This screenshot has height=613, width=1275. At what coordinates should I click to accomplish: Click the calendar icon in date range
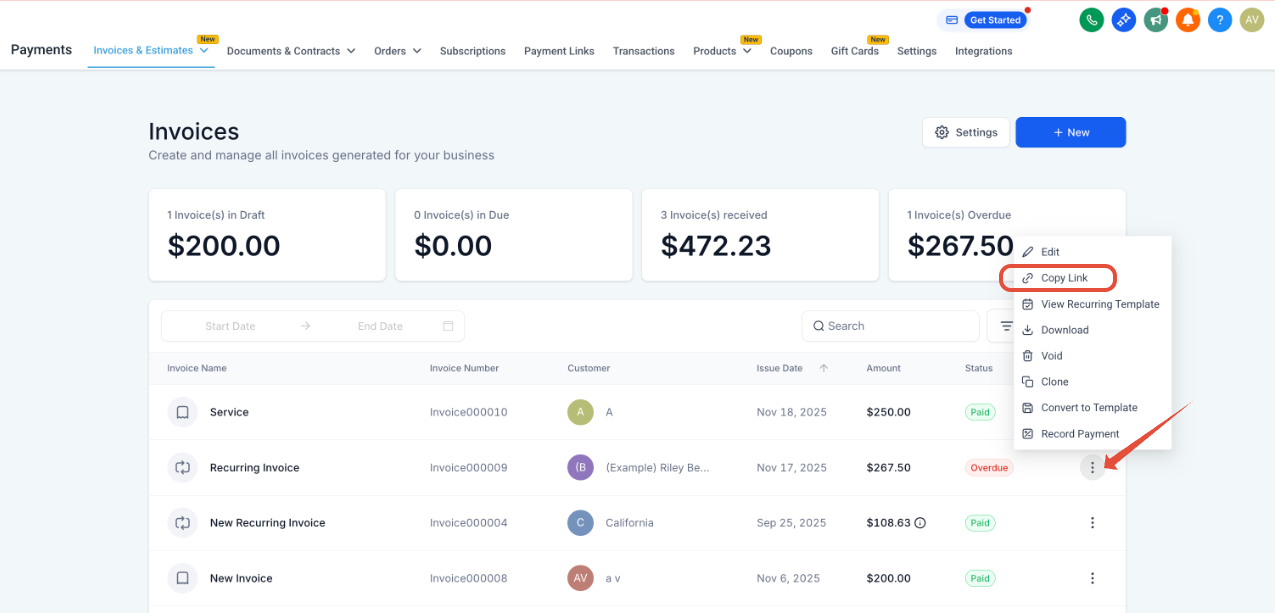pyautogui.click(x=448, y=326)
